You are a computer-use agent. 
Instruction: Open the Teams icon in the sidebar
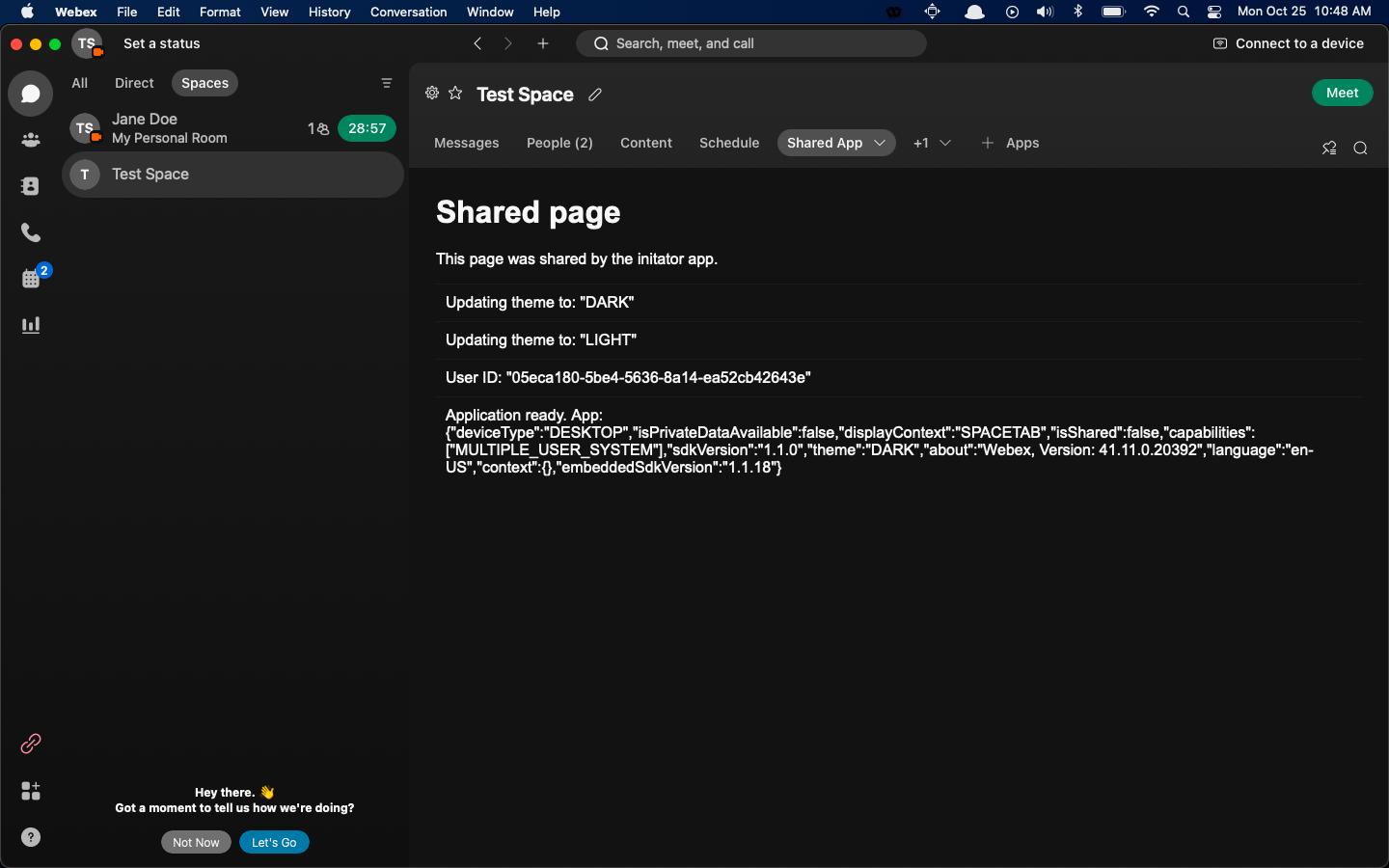[31, 140]
